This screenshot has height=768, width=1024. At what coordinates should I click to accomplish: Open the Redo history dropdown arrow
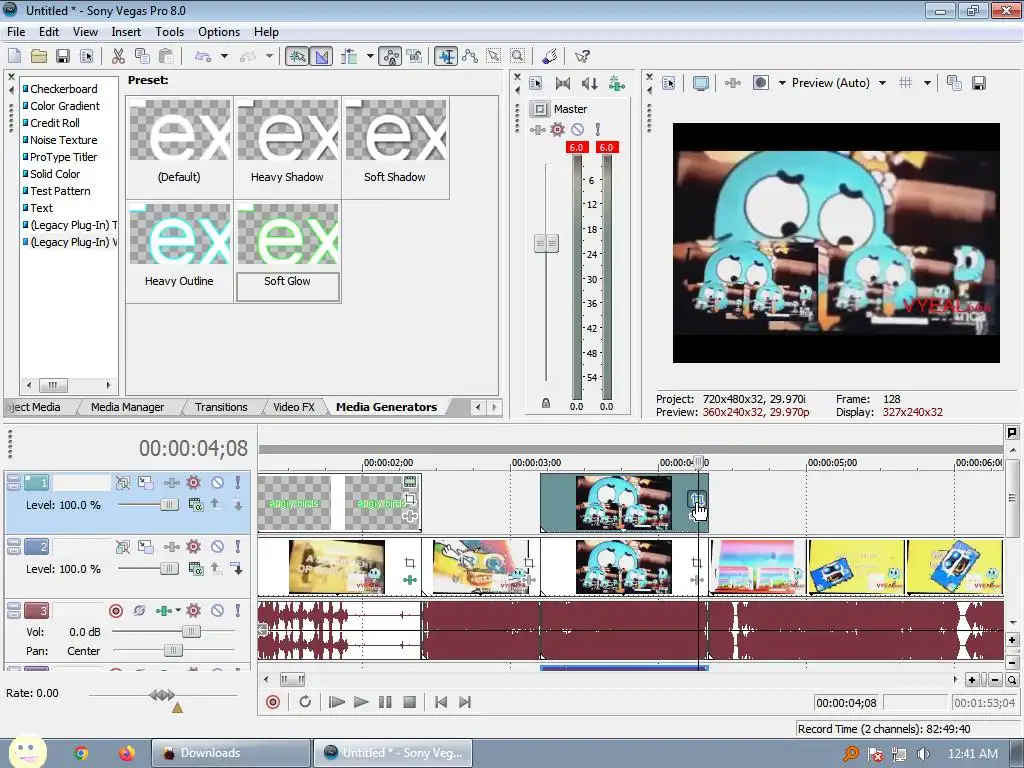tap(268, 56)
